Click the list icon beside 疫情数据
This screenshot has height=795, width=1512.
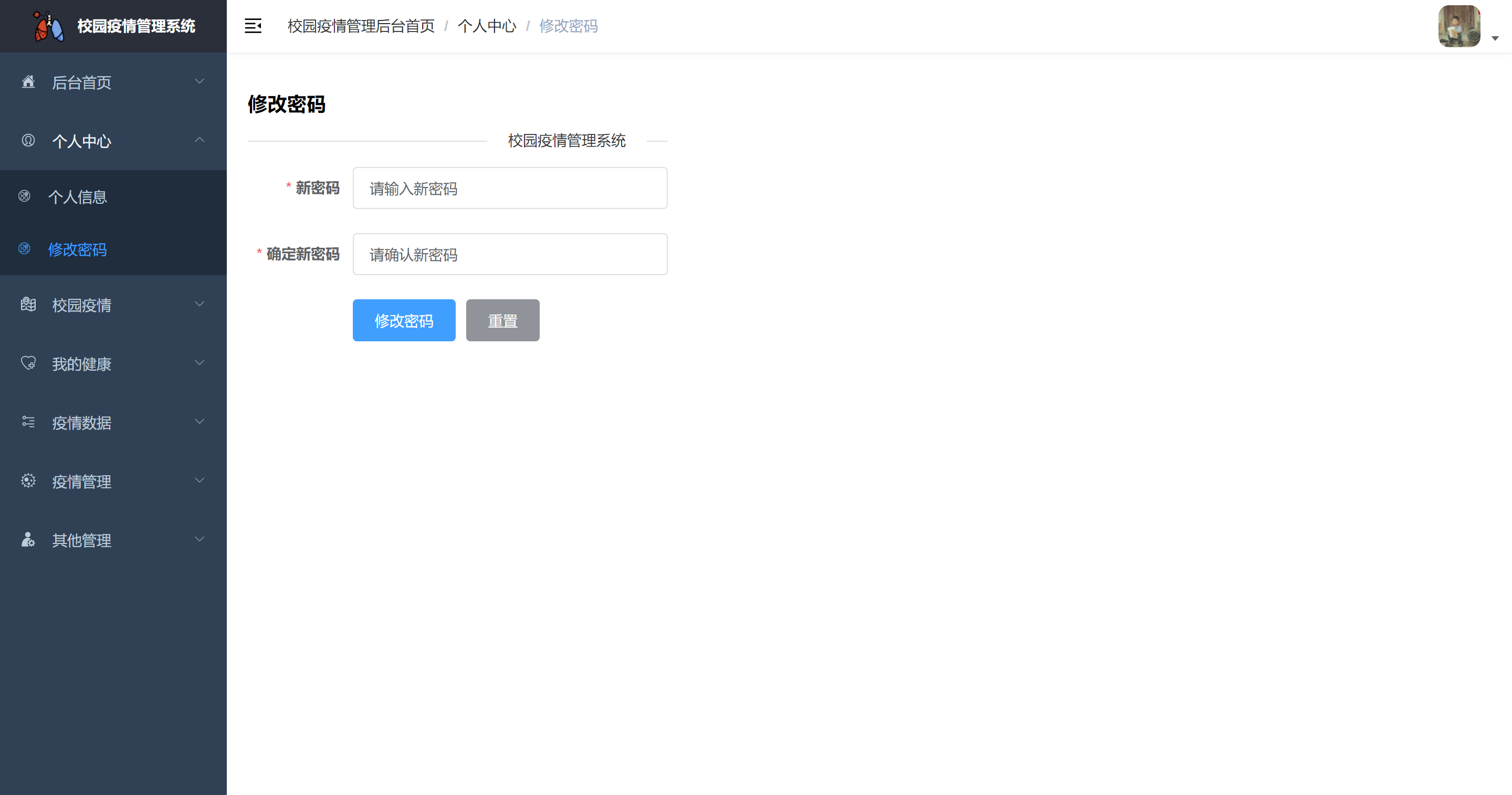click(28, 422)
